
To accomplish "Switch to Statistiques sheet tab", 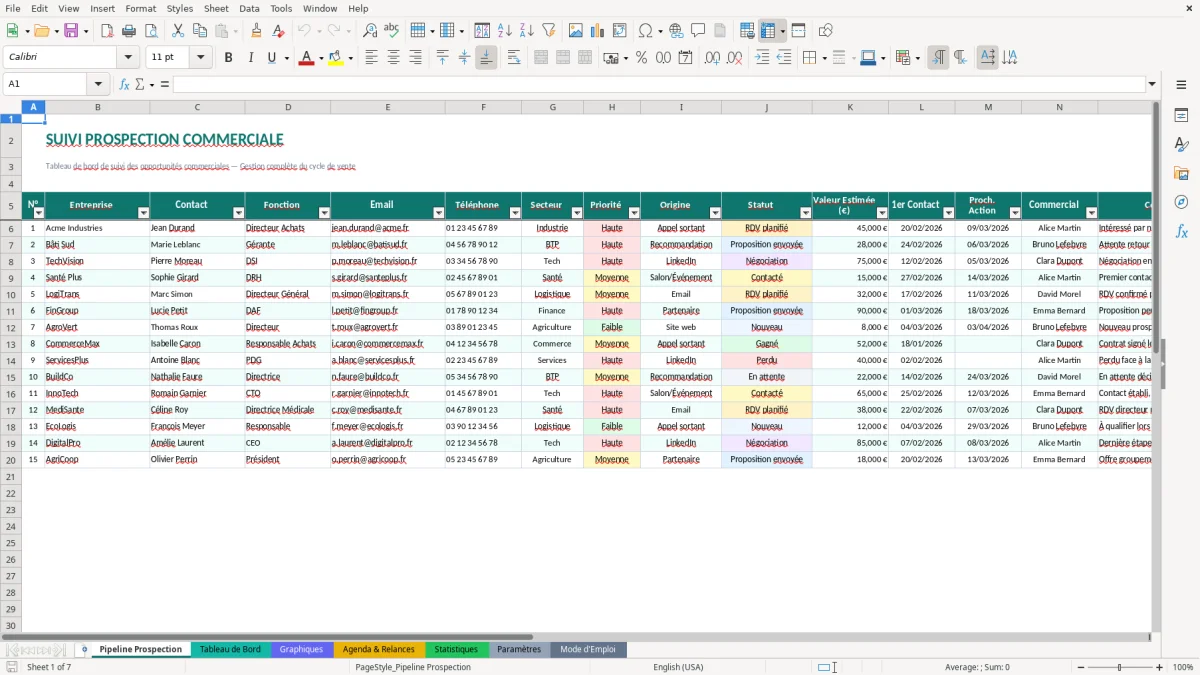I will (456, 649).
